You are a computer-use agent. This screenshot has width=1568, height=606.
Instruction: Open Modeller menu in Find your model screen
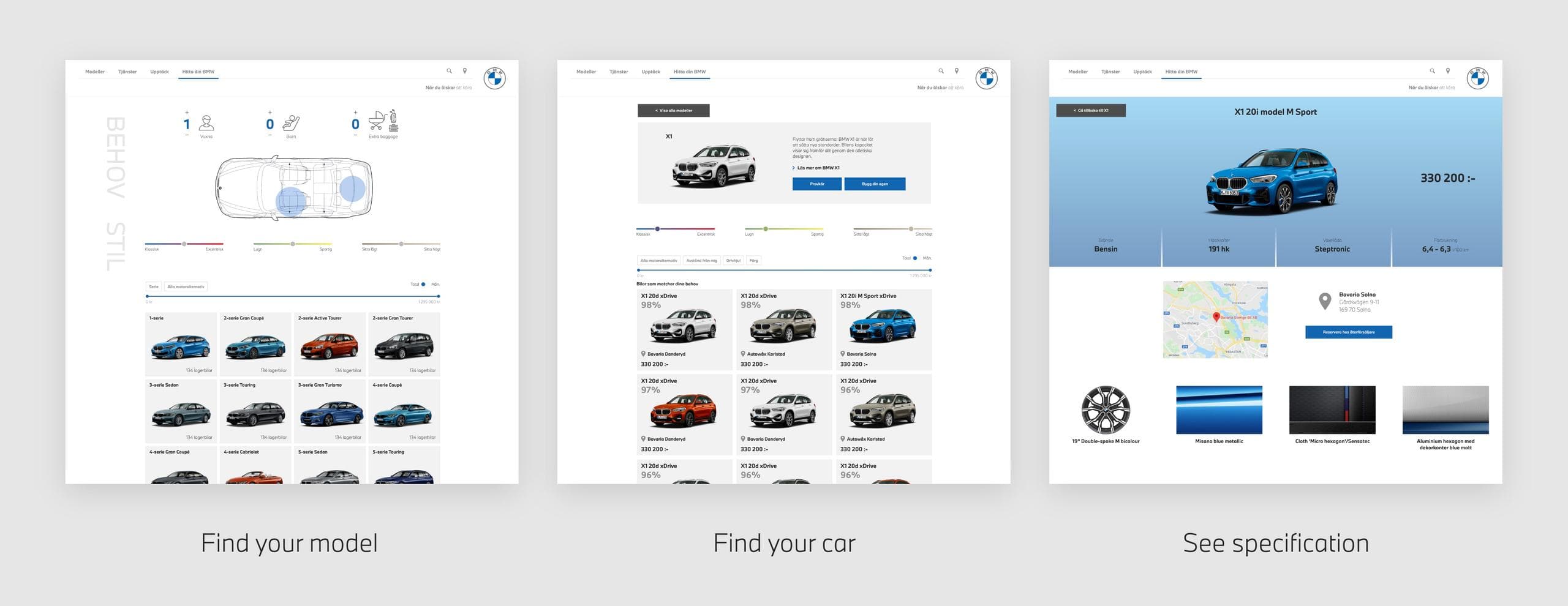pyautogui.click(x=95, y=72)
